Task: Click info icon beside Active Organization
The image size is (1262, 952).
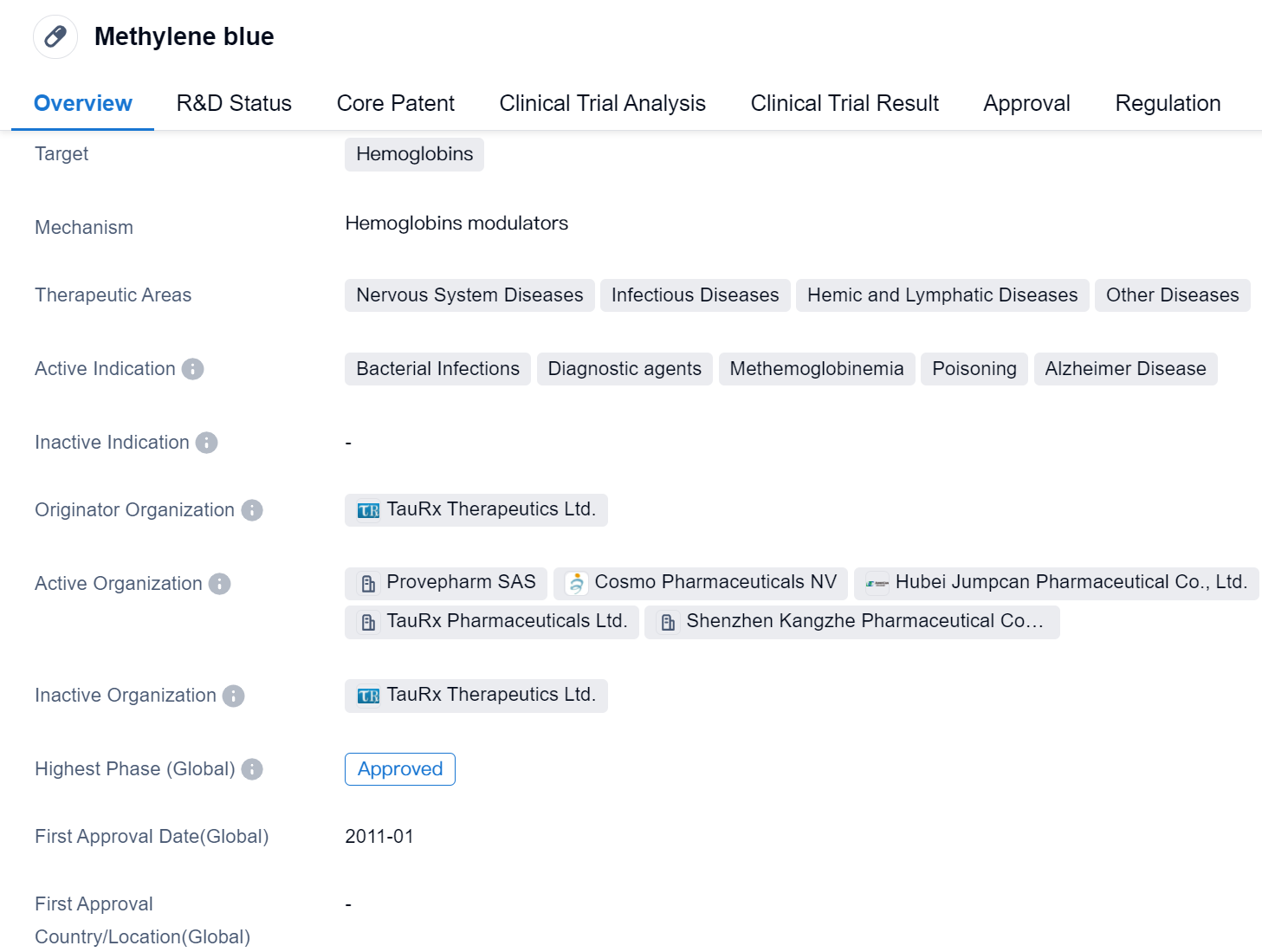Action: click(x=220, y=584)
